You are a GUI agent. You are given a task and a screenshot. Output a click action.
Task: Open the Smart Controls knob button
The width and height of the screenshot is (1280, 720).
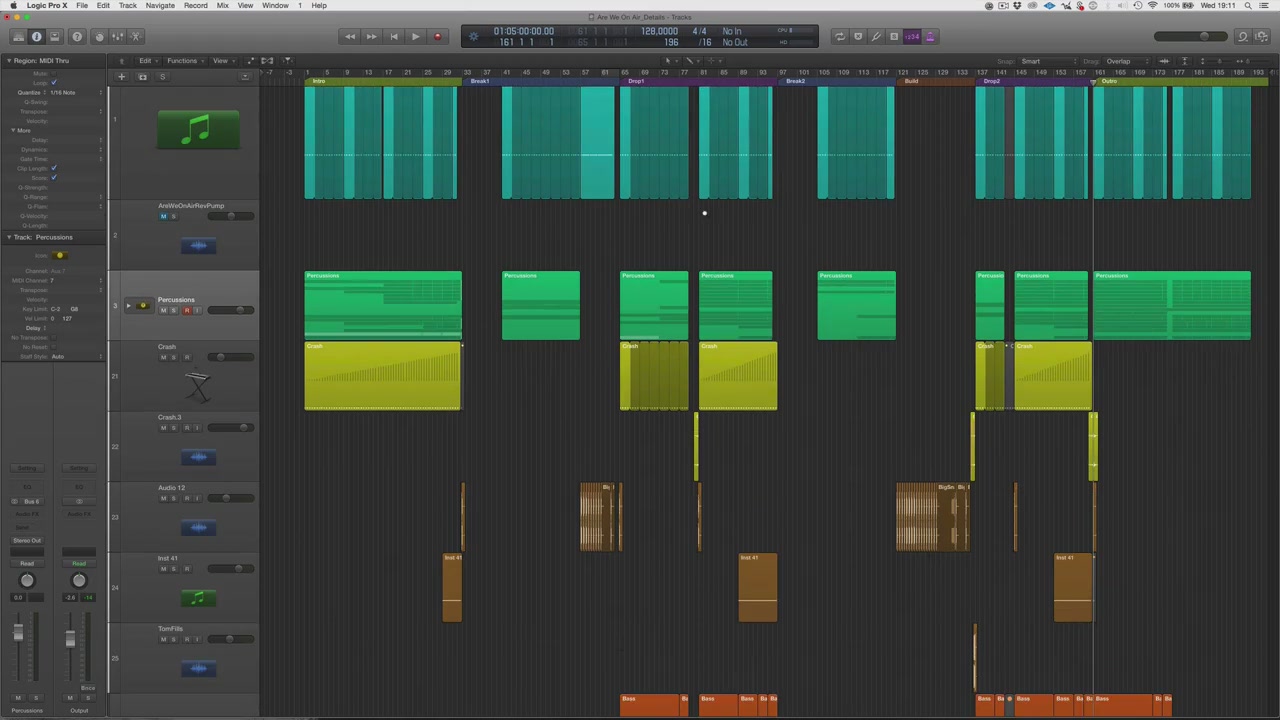(x=98, y=37)
